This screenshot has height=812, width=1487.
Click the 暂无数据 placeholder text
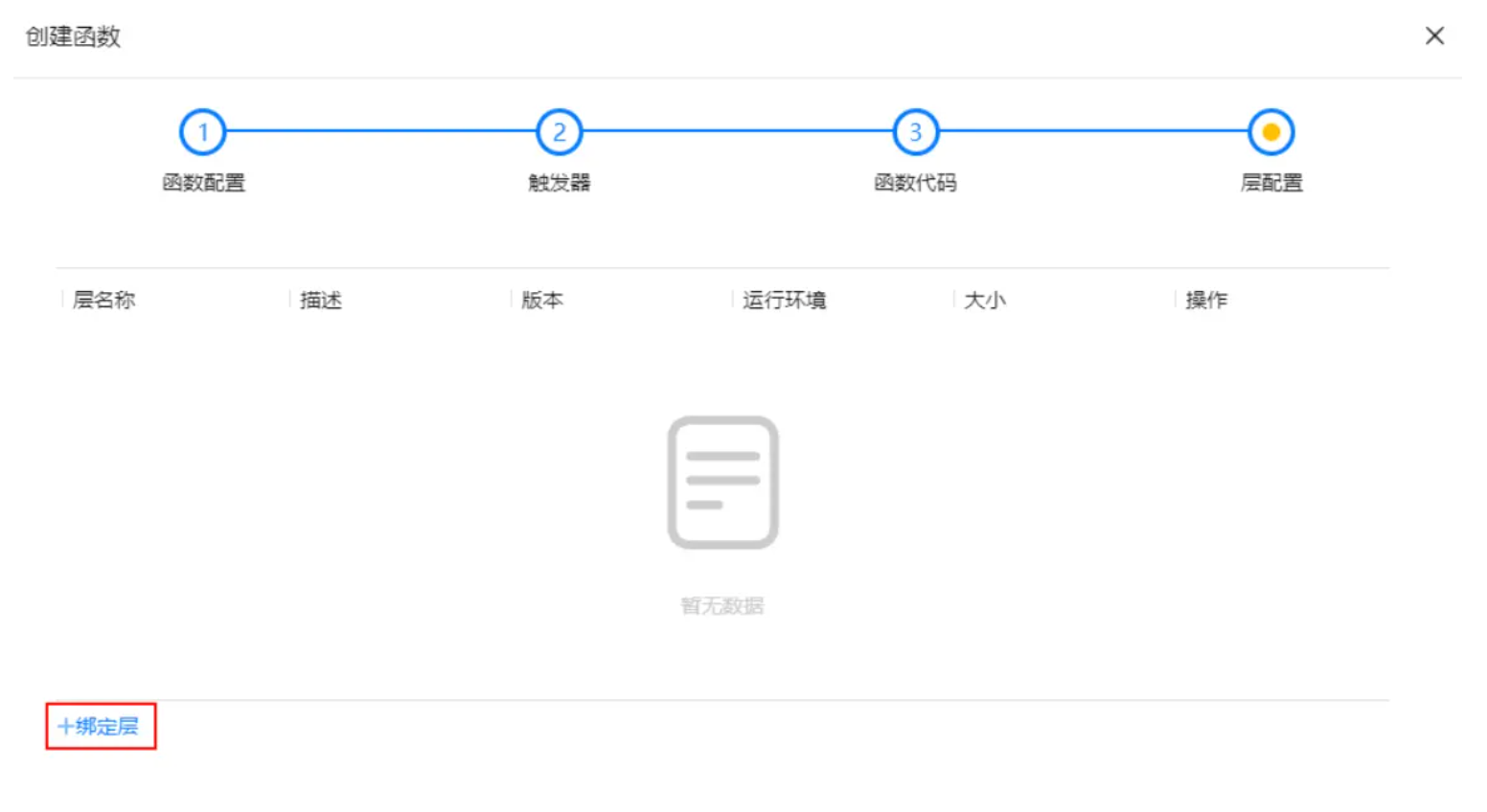click(725, 604)
